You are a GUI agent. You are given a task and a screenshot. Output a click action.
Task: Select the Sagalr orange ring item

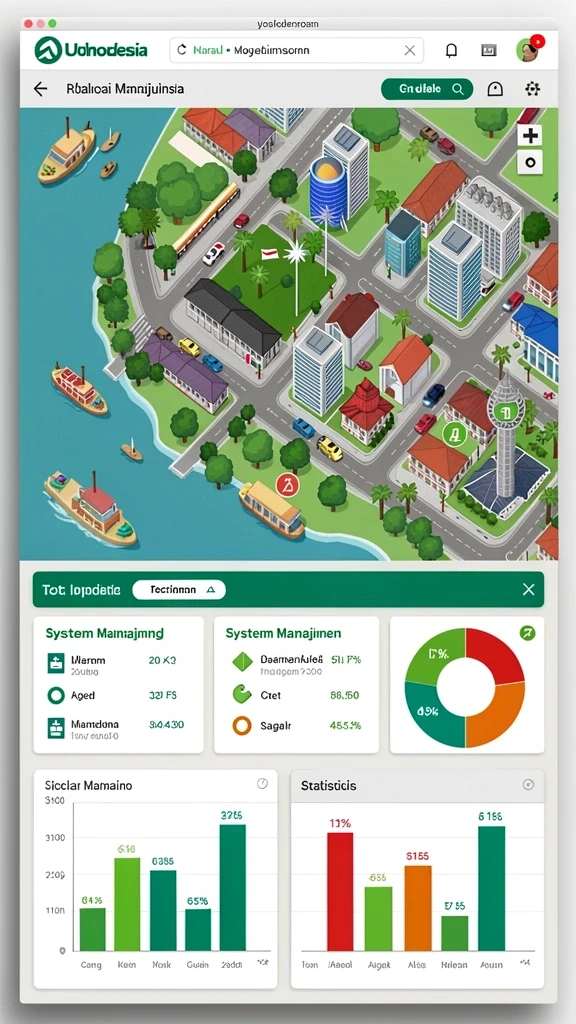click(x=242, y=726)
